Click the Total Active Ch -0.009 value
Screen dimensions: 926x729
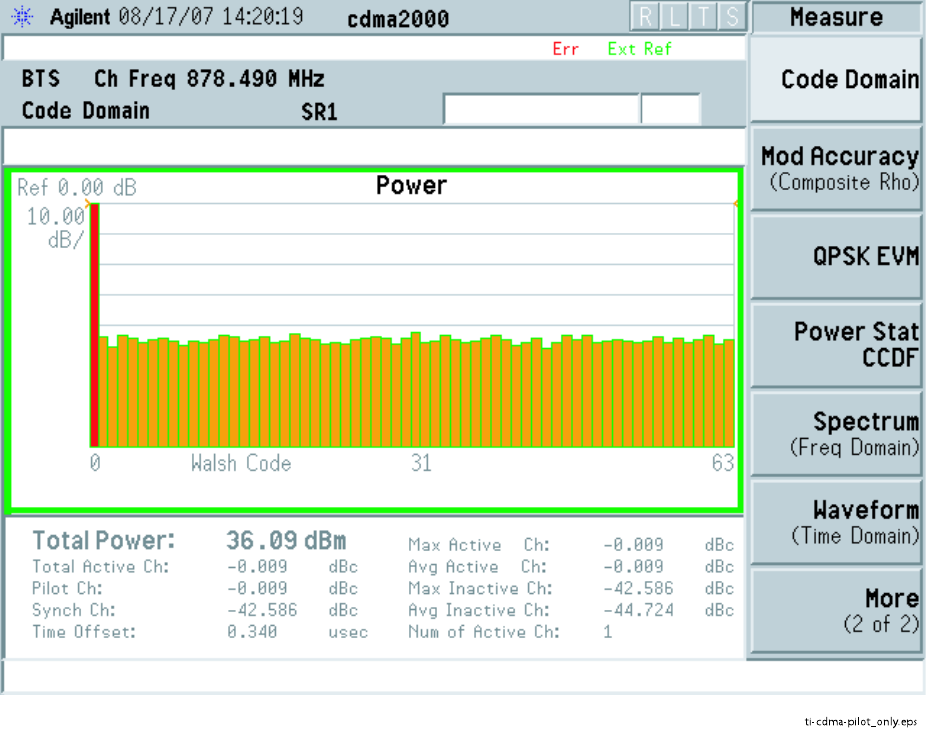click(257, 567)
